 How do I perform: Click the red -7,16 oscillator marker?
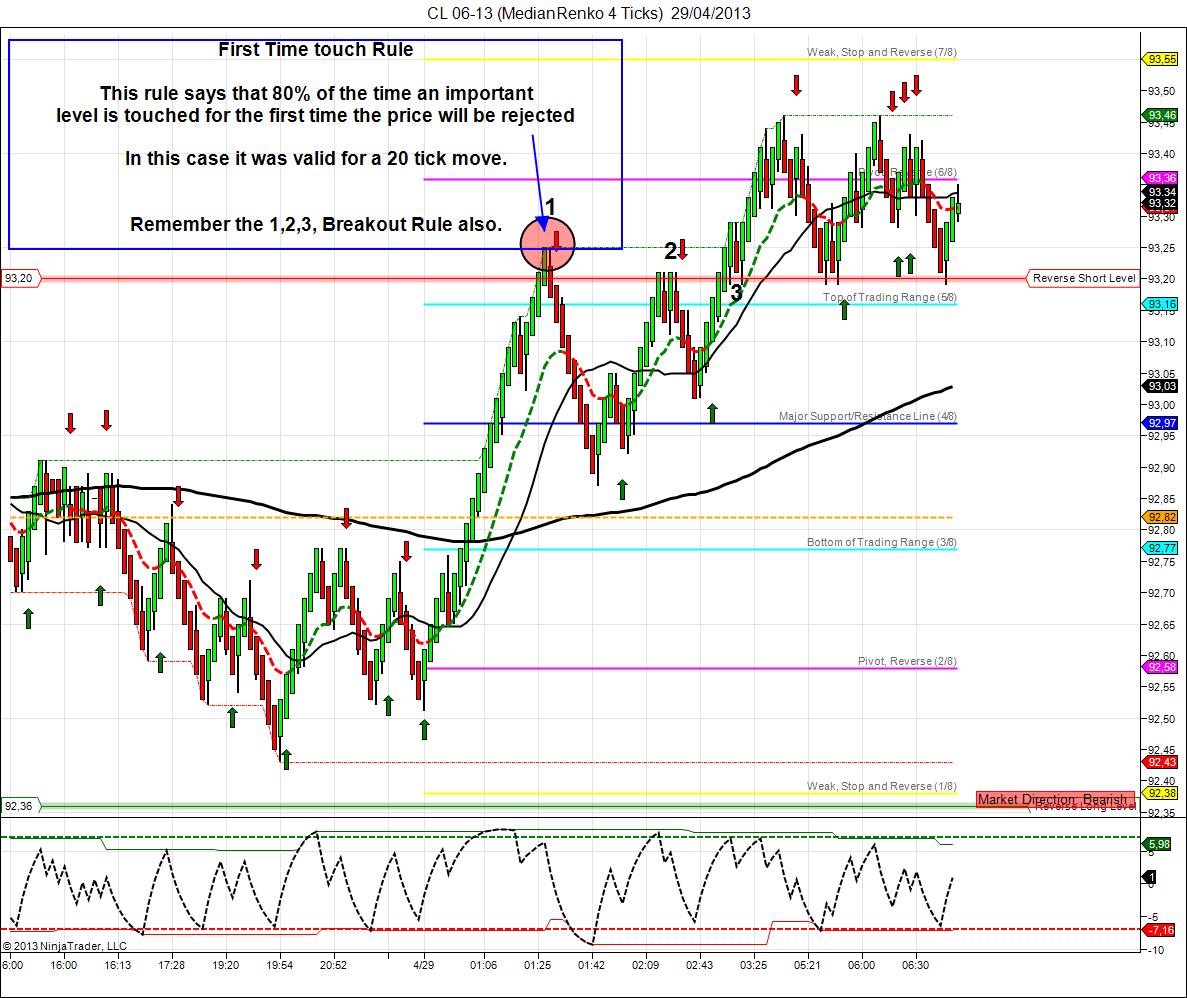tap(1159, 930)
